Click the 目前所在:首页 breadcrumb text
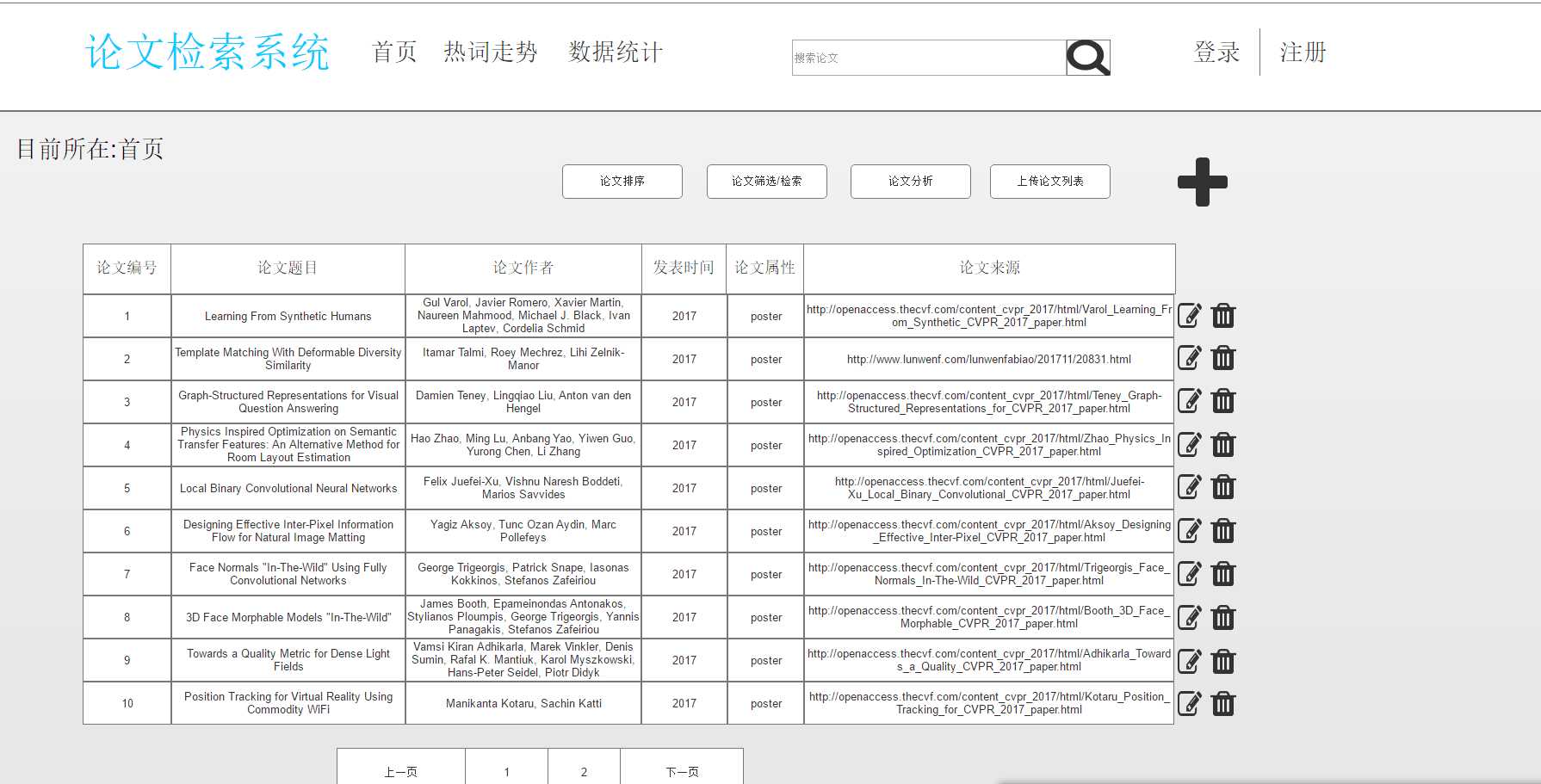 (x=90, y=149)
